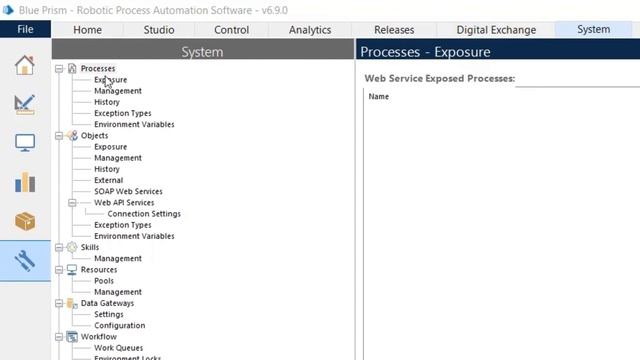Click the Workflow tree label
This screenshot has width=640, height=360.
tap(98, 337)
